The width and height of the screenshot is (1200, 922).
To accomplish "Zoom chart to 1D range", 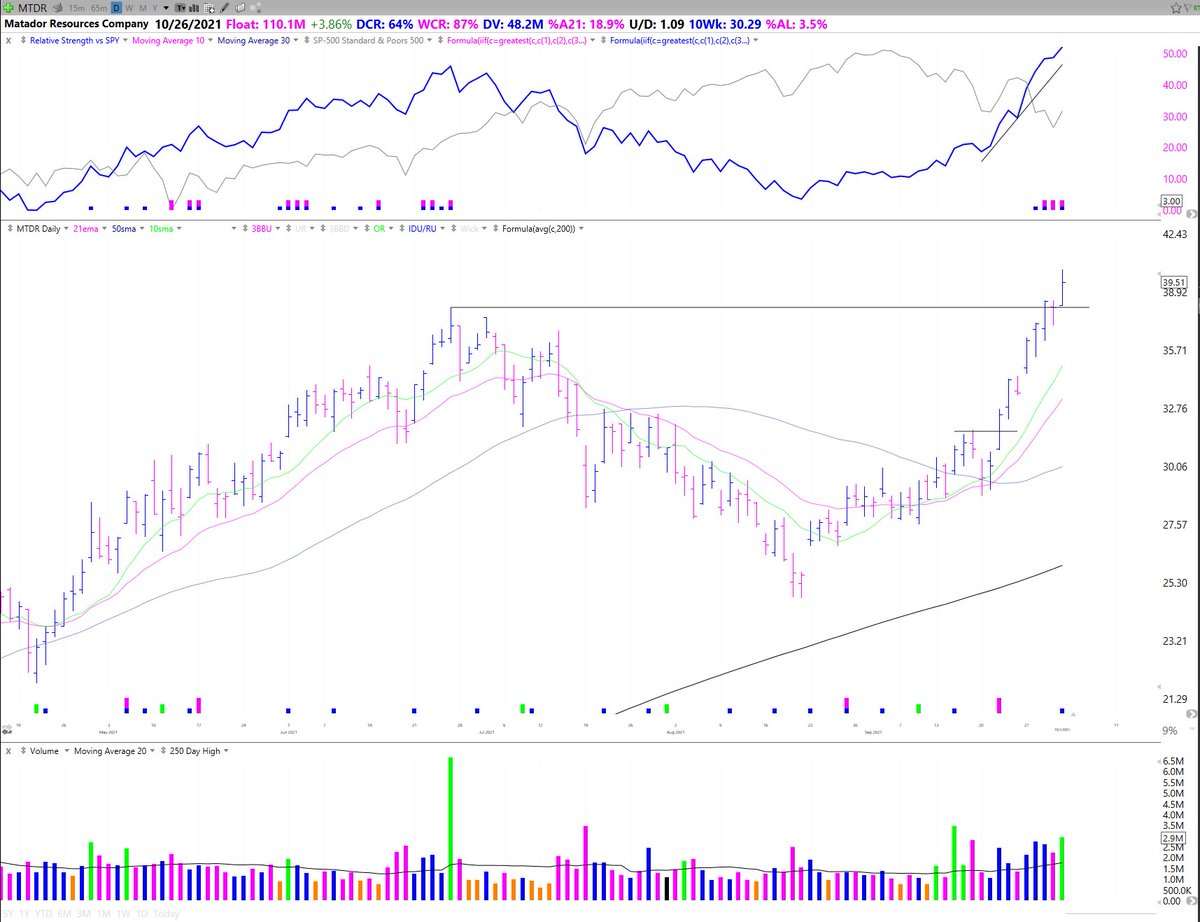I will (x=142, y=914).
